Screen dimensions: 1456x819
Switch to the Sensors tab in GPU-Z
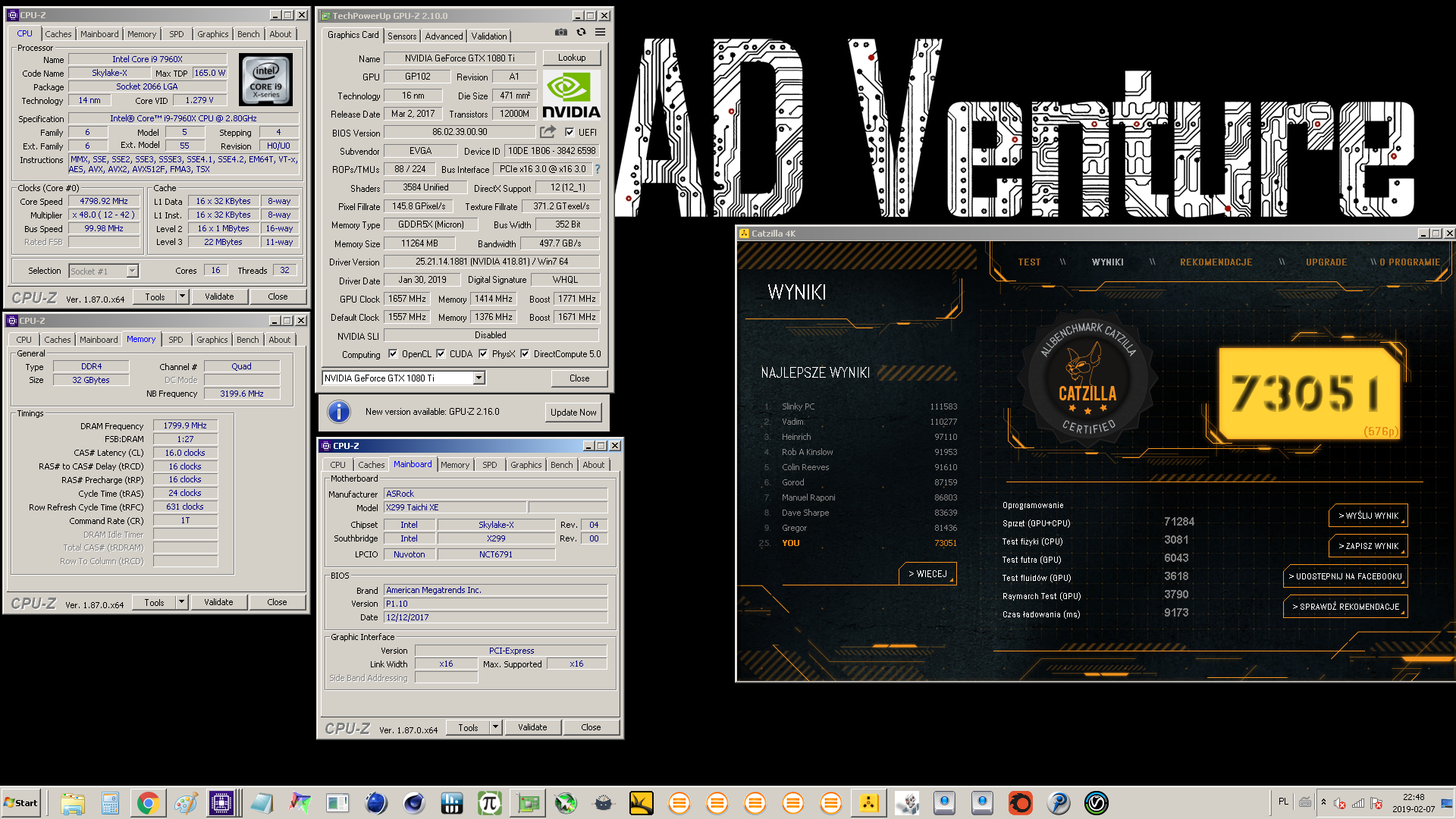coord(402,36)
